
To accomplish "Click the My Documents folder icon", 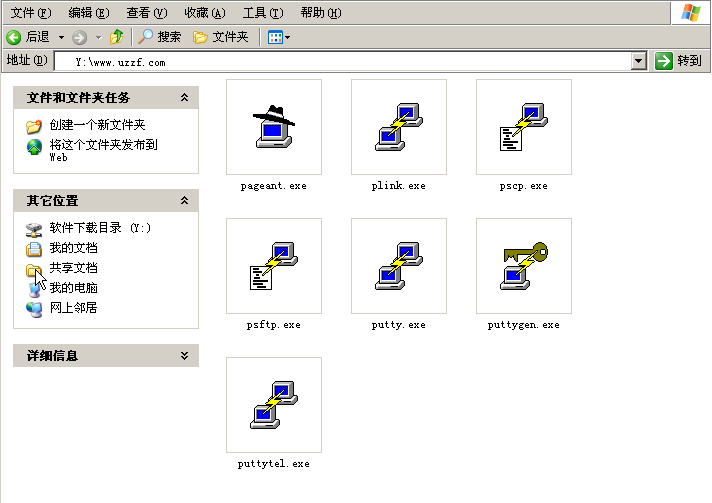I will tap(34, 249).
